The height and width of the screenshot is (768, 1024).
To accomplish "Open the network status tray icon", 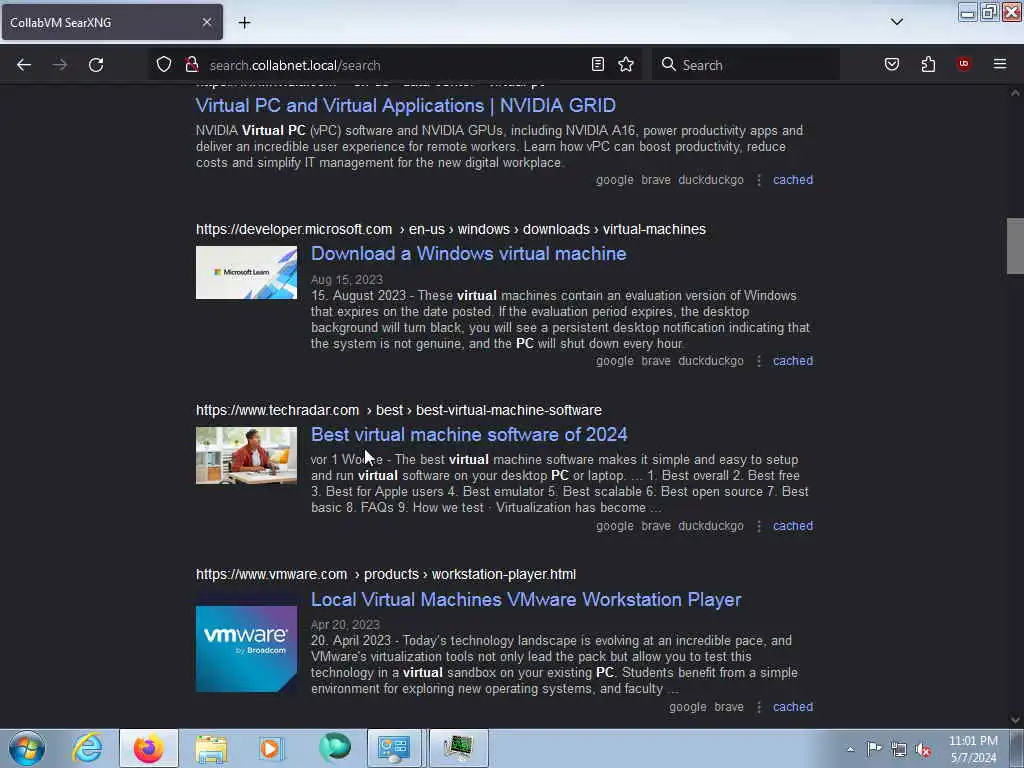I will coord(899,750).
